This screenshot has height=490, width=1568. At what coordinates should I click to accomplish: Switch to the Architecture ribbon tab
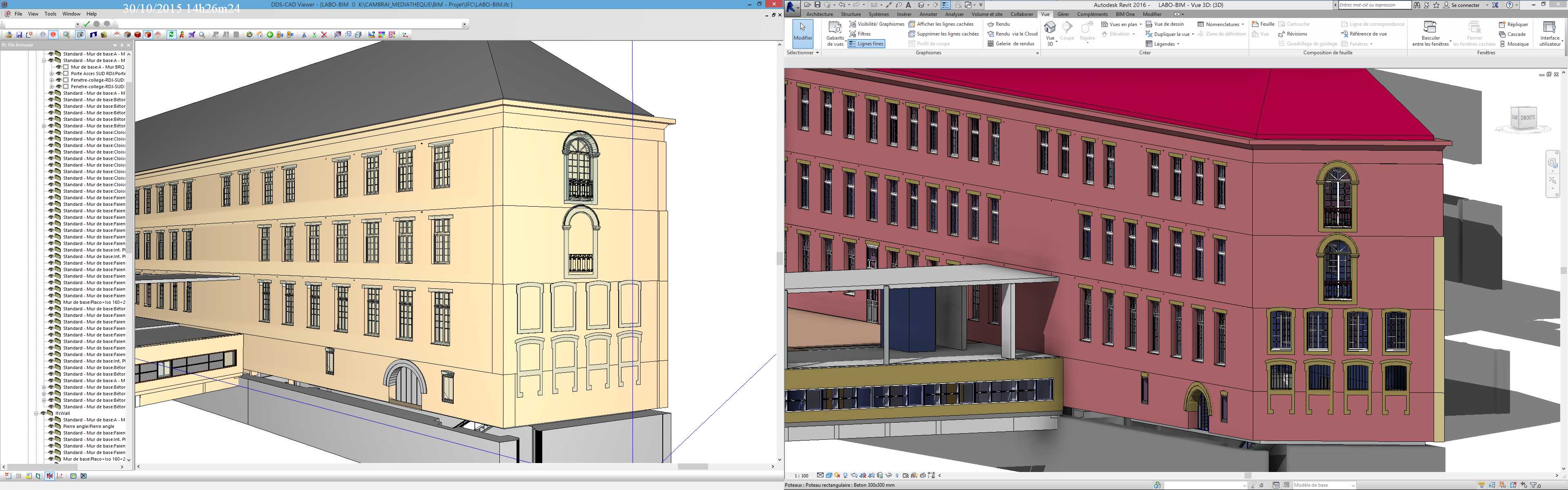[819, 14]
